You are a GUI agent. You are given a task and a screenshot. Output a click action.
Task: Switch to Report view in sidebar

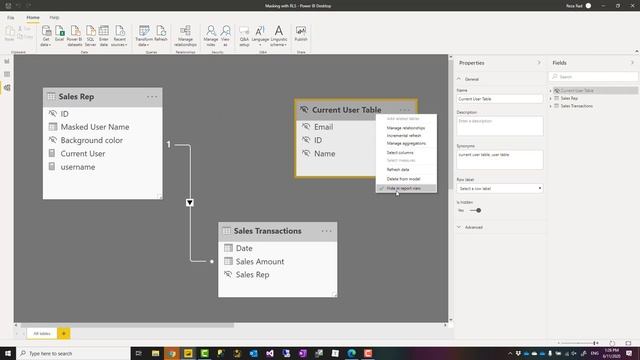(x=7, y=61)
